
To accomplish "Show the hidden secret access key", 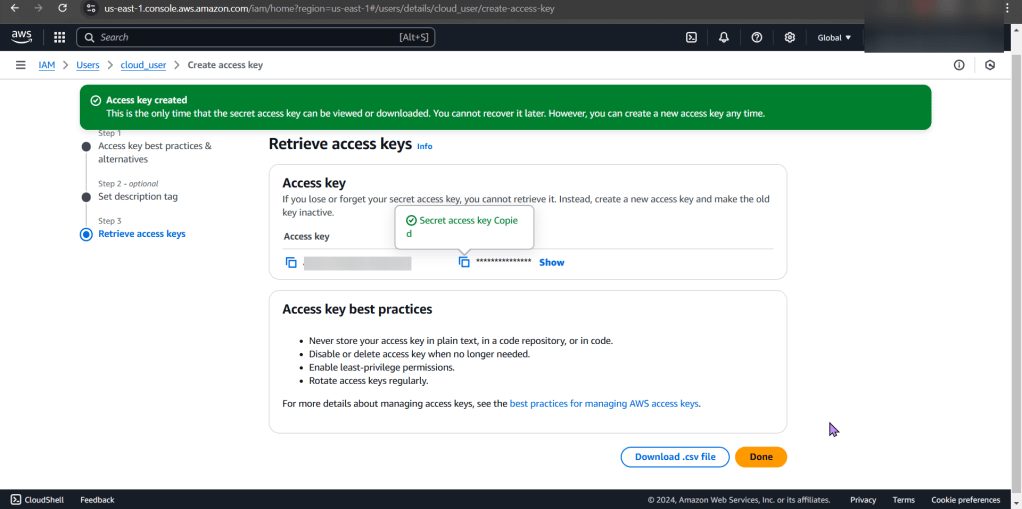I will tap(551, 263).
